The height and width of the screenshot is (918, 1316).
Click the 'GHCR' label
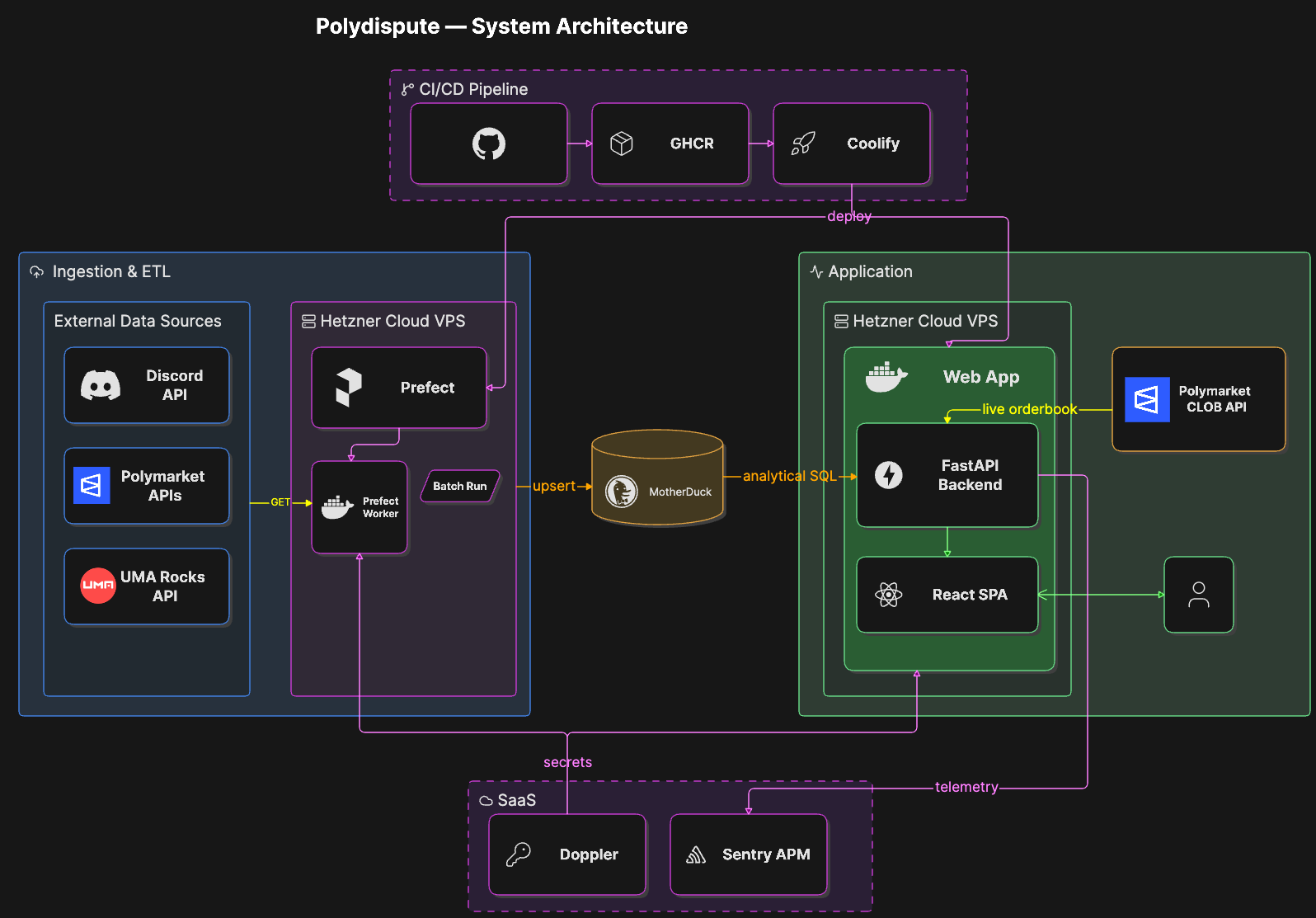692,144
